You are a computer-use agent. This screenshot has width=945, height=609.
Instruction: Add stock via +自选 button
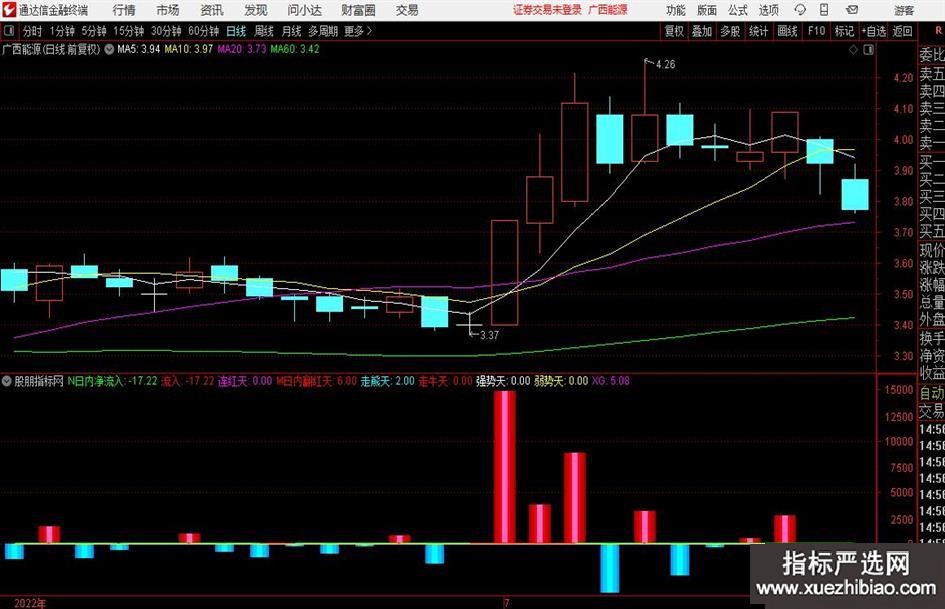tap(873, 31)
